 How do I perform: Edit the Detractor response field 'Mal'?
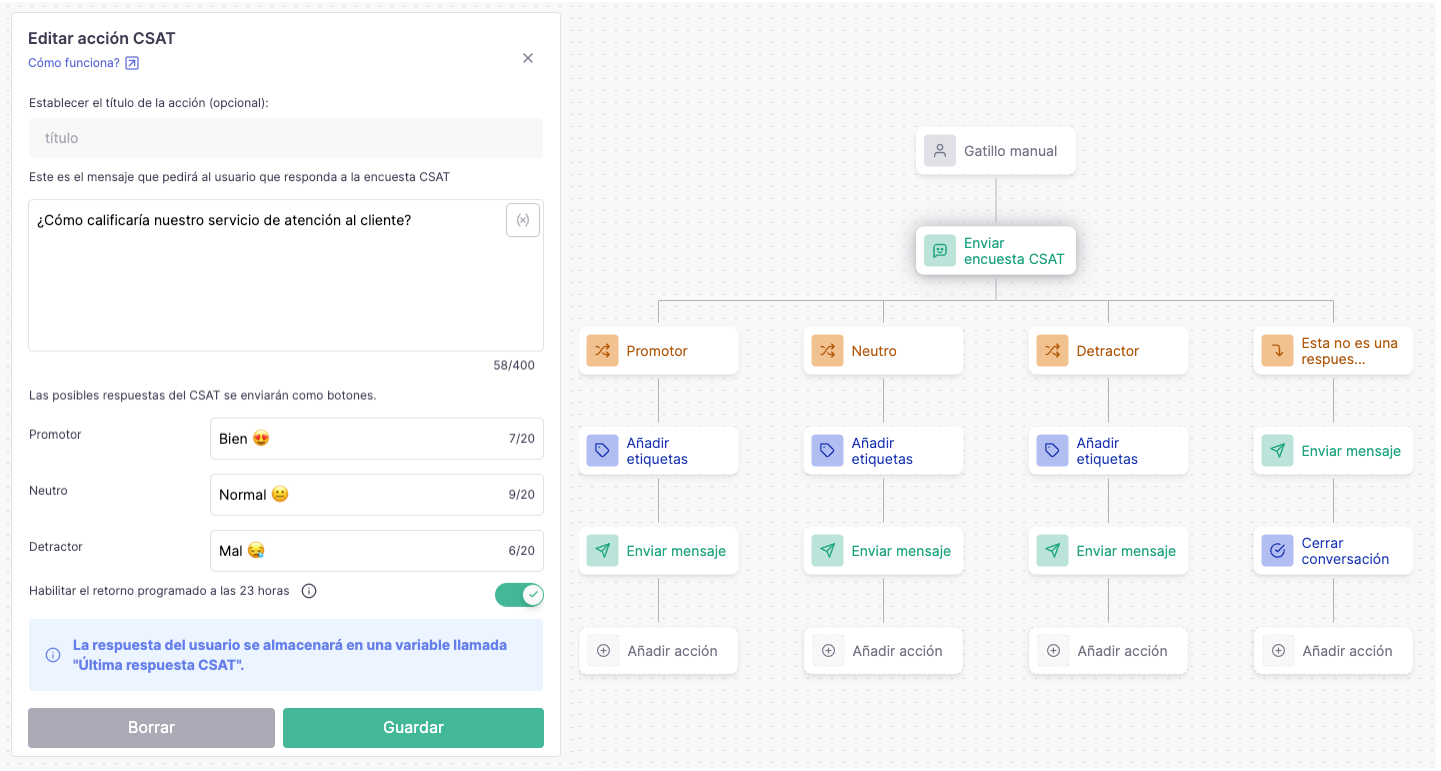point(360,551)
